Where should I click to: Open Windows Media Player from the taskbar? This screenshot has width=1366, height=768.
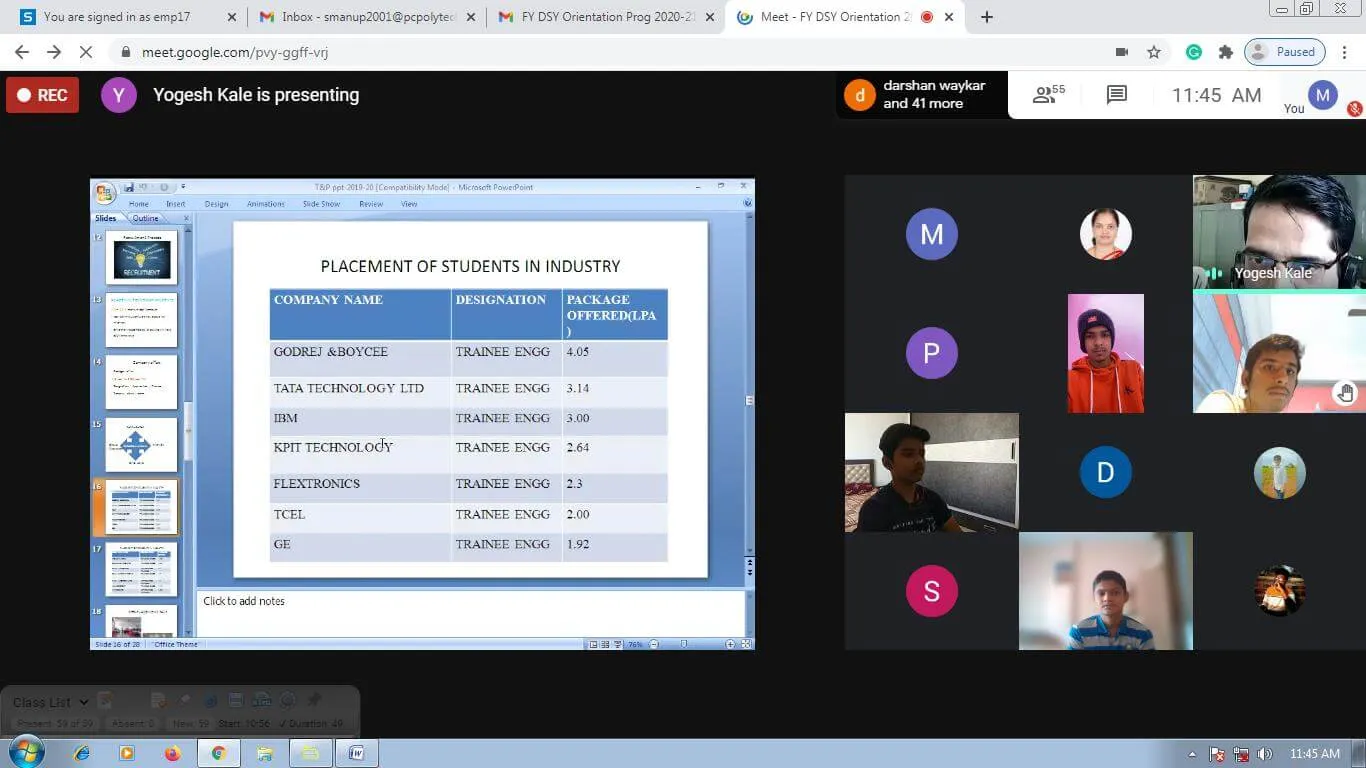click(x=127, y=753)
